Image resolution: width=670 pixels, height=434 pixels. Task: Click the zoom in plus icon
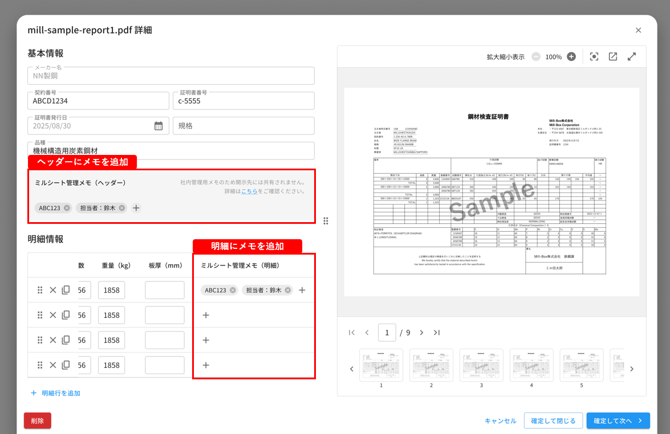pyautogui.click(x=571, y=56)
